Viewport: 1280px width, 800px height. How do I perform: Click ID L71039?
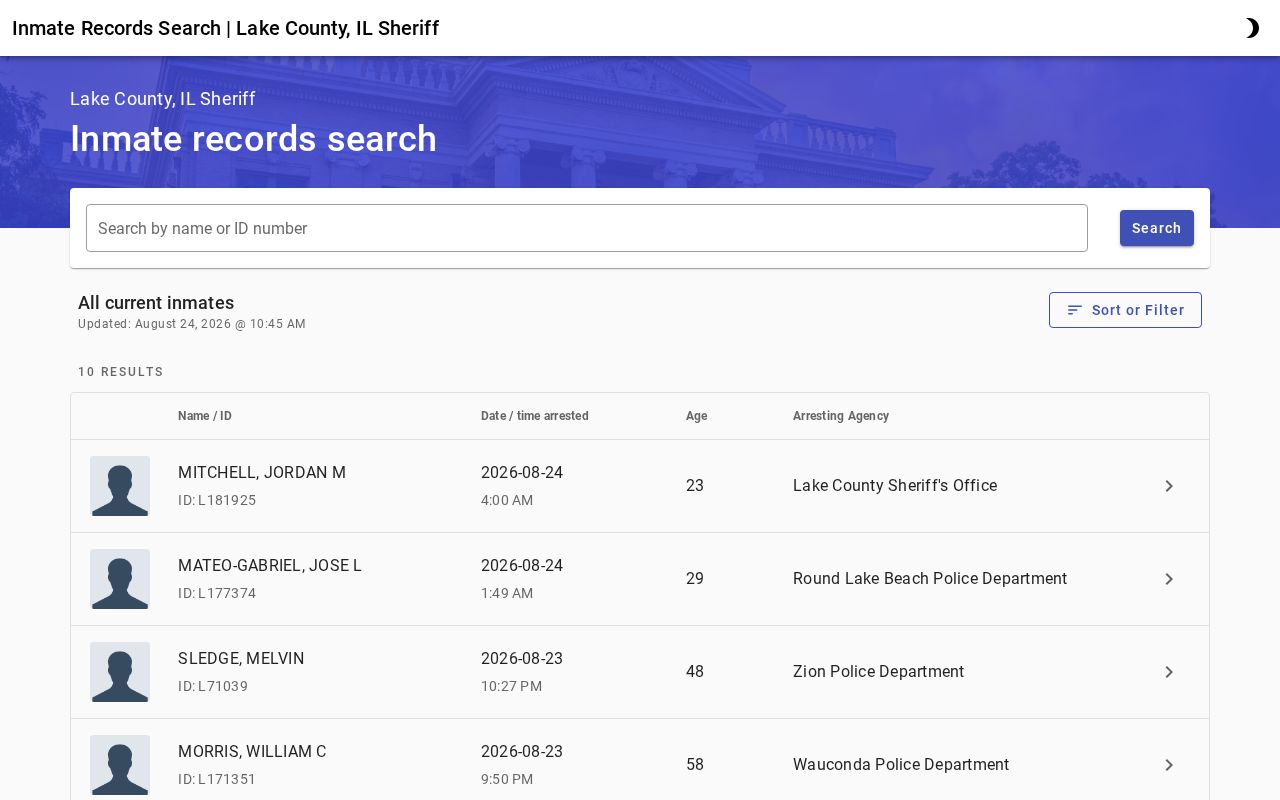(x=213, y=686)
